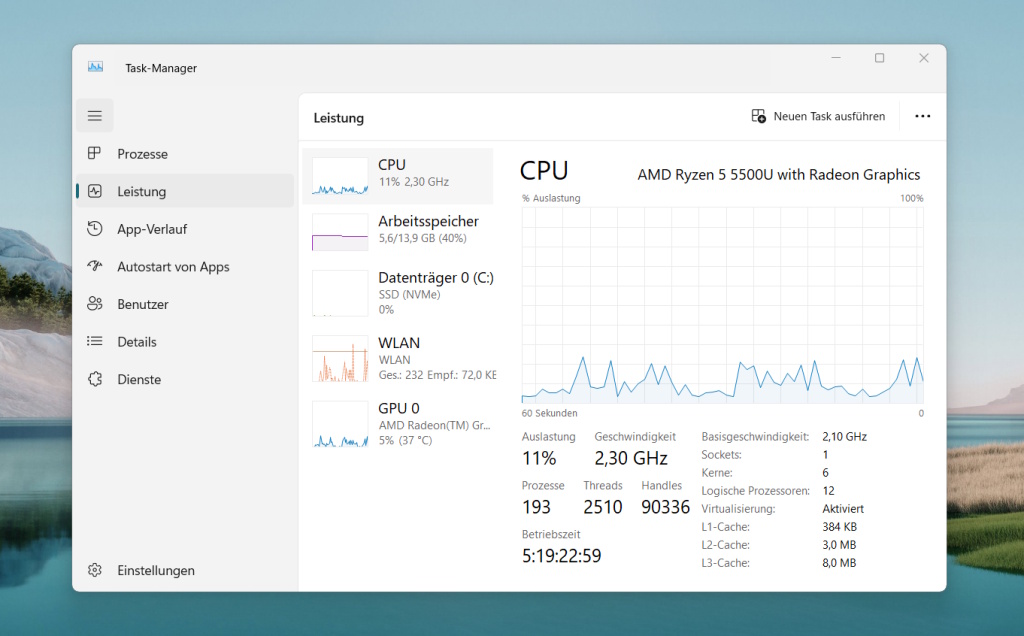Click the Prozesse grid icon
This screenshot has height=636, width=1024.
[x=95, y=154]
